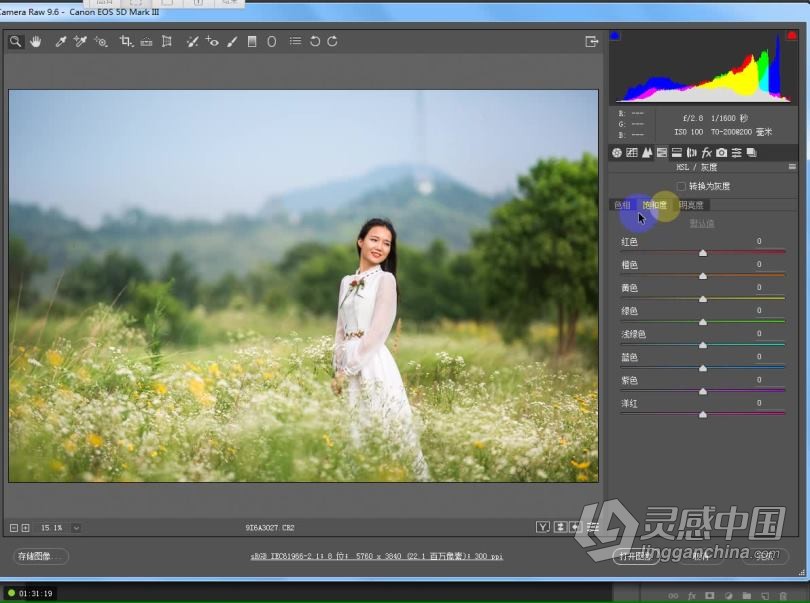
Task: Open the HSL panel flyout menu
Action: click(x=792, y=167)
